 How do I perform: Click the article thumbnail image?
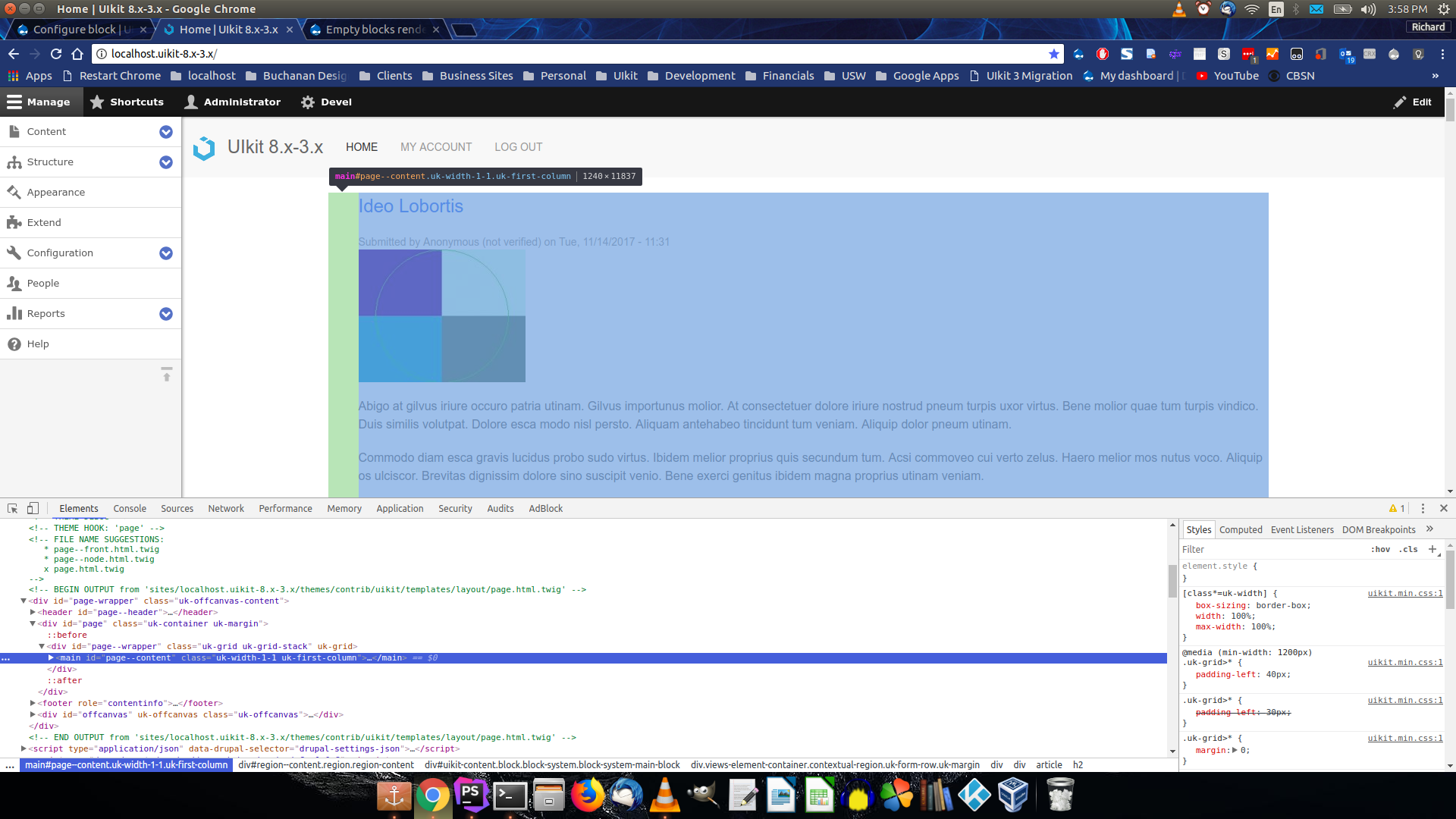[441, 315]
